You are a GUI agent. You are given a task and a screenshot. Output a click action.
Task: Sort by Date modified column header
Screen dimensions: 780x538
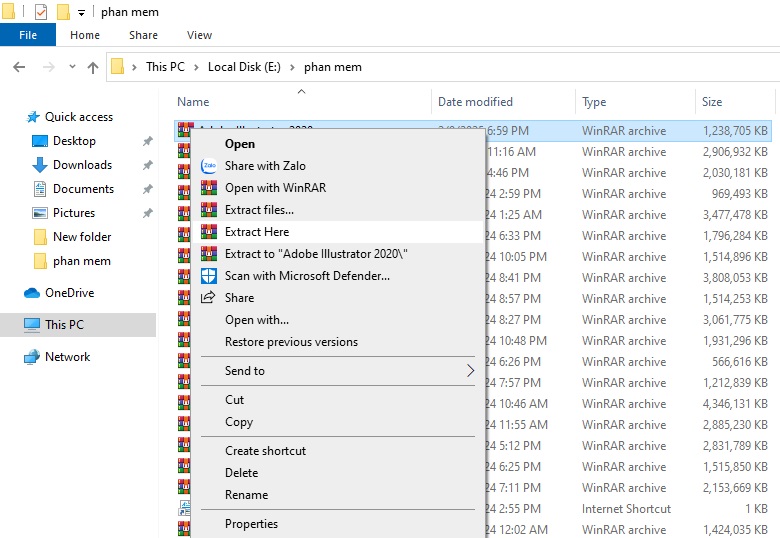475,102
